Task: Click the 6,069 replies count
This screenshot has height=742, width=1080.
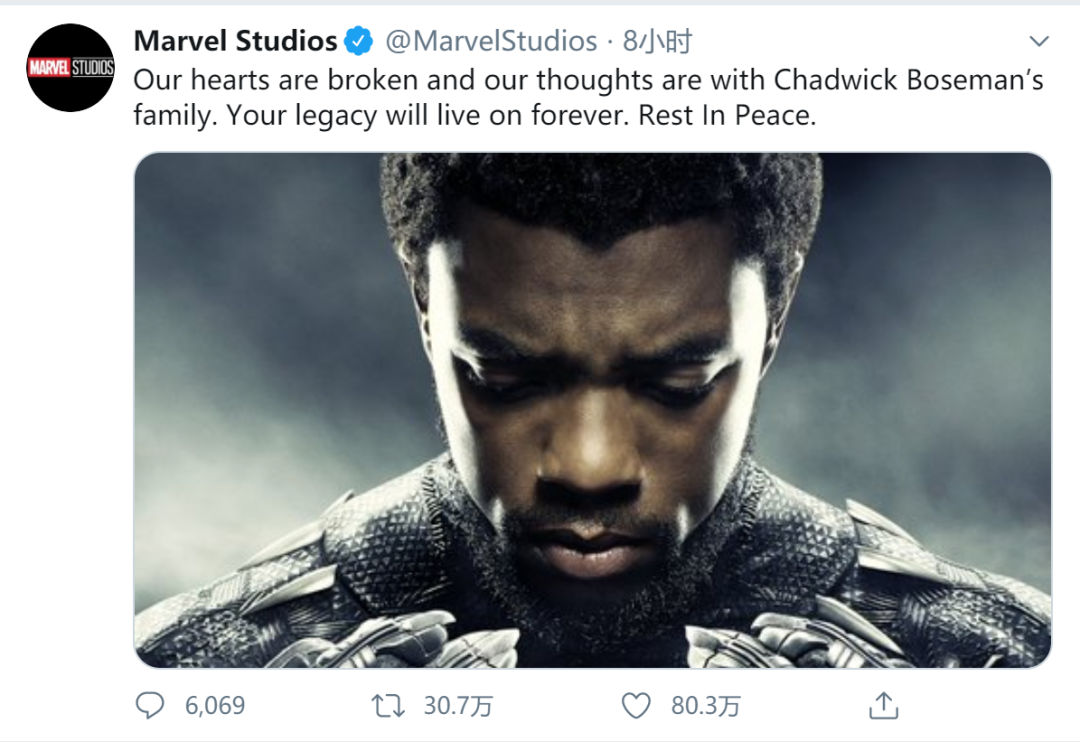Action: point(215,705)
